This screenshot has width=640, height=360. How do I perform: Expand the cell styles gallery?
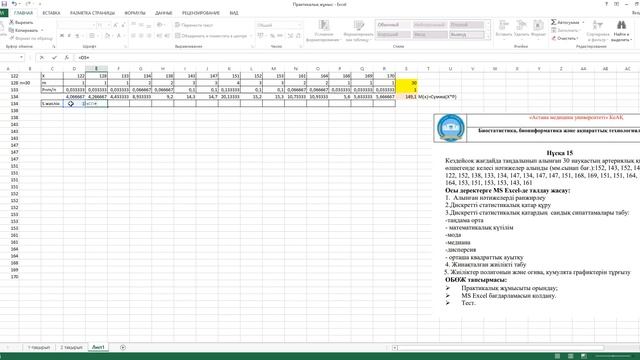(x=488, y=37)
